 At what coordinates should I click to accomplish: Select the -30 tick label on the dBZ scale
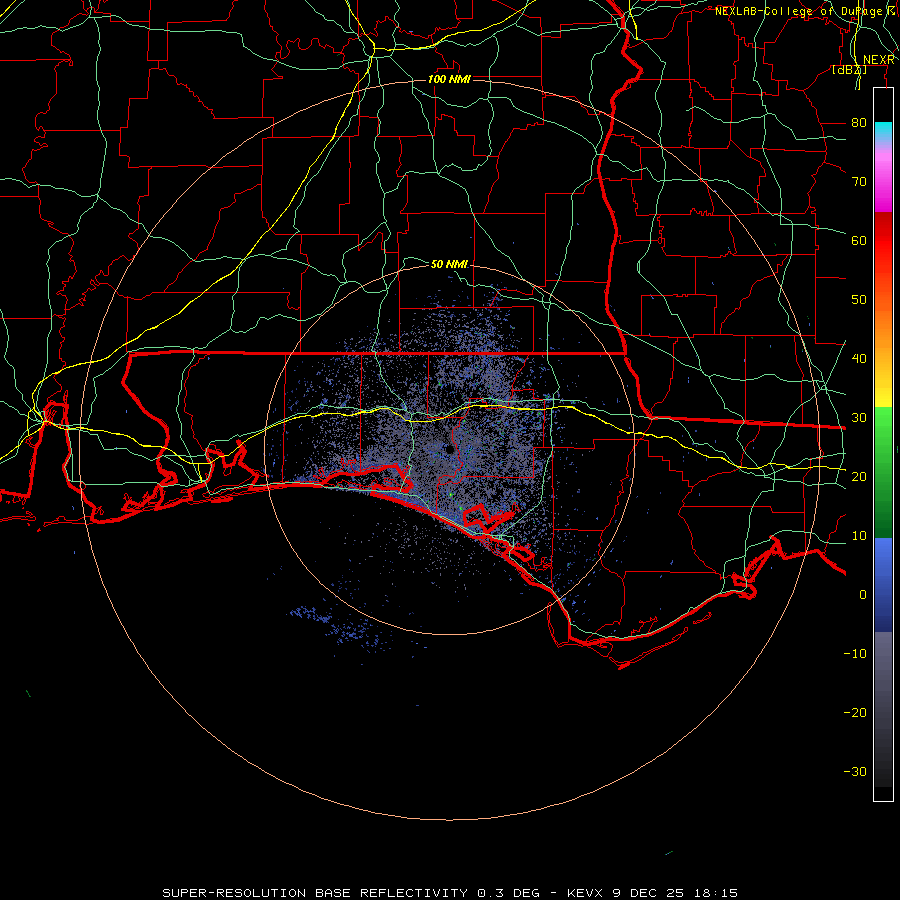(x=855, y=771)
